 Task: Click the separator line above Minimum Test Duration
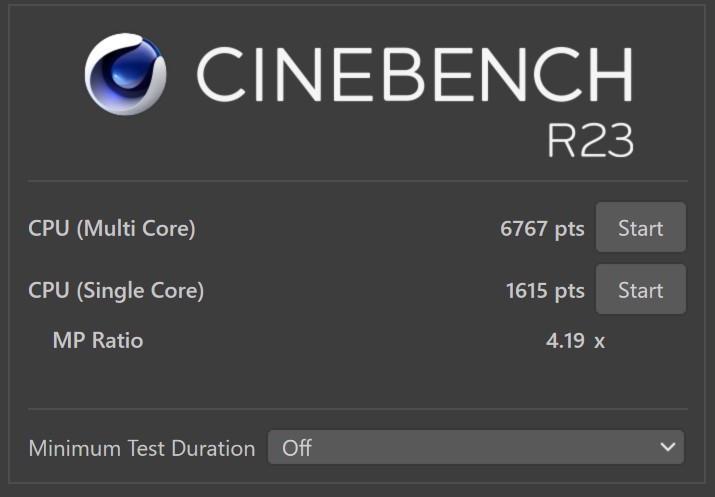358,409
